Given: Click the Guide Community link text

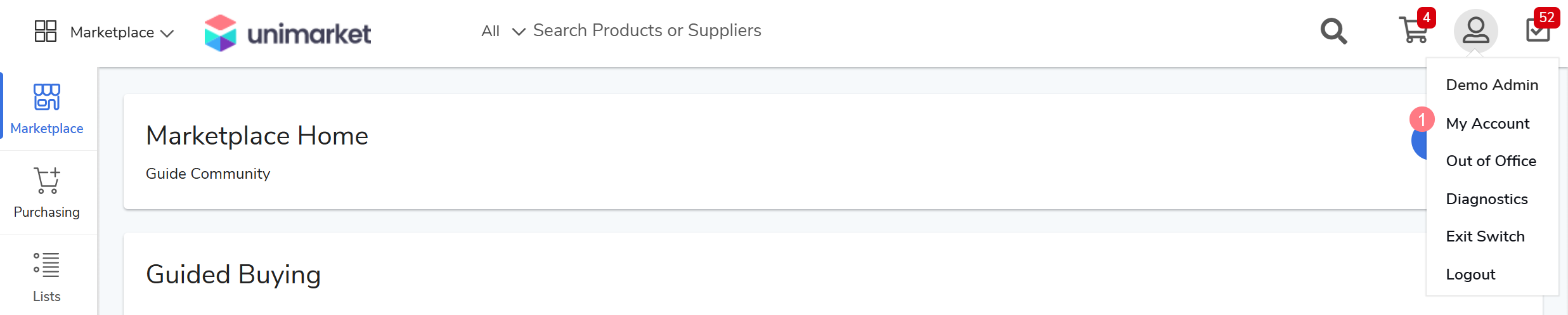Looking at the screenshot, I should click(x=208, y=174).
